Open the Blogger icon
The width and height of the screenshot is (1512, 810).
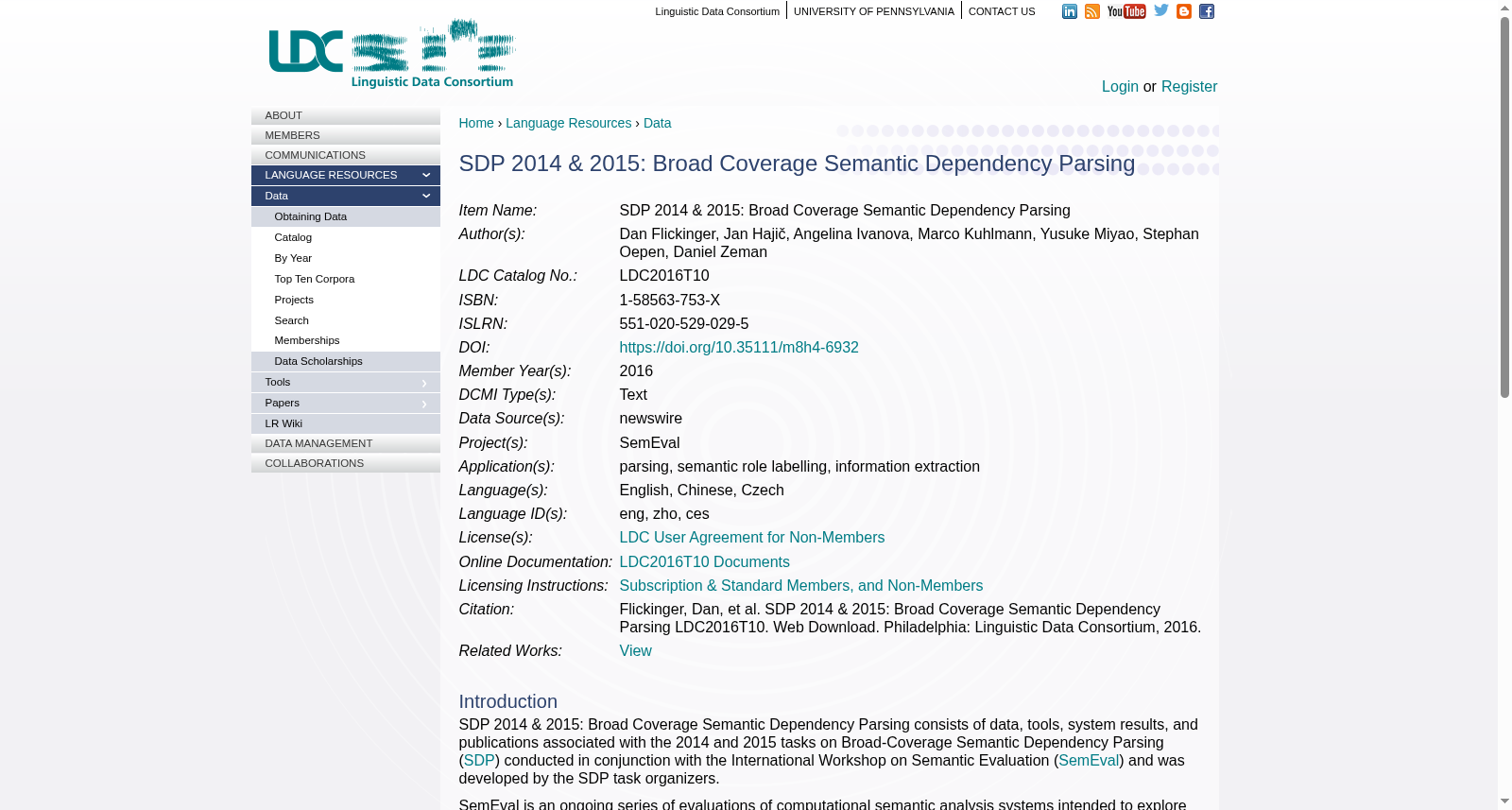[x=1184, y=11]
